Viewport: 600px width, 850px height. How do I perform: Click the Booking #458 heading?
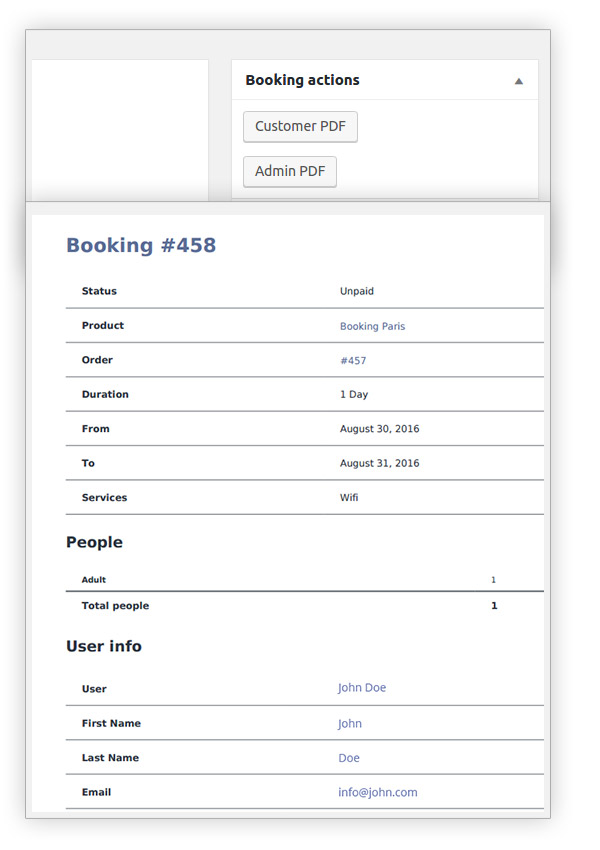pyautogui.click(x=141, y=245)
